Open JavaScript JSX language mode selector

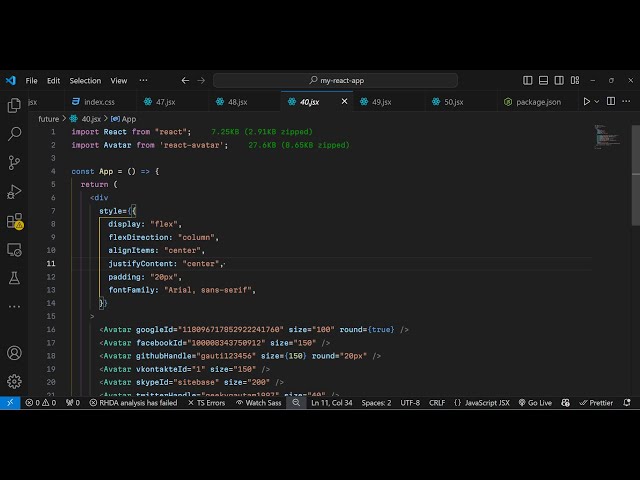483,403
